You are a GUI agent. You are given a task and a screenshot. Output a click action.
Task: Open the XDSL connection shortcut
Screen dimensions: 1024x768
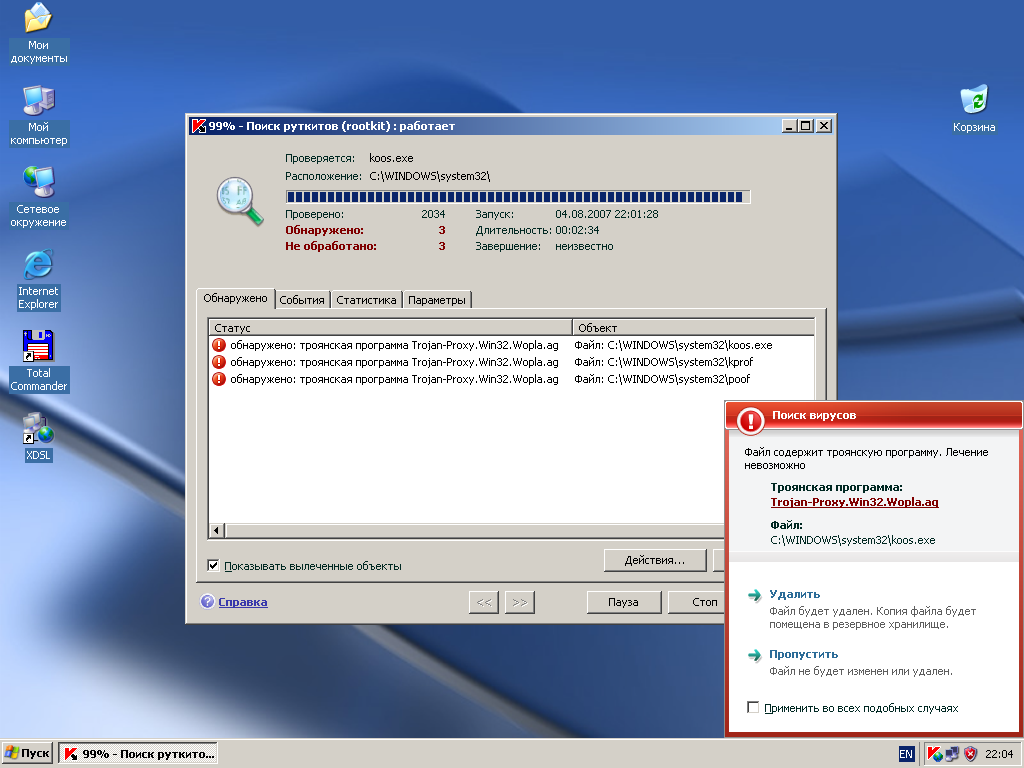click(38, 436)
